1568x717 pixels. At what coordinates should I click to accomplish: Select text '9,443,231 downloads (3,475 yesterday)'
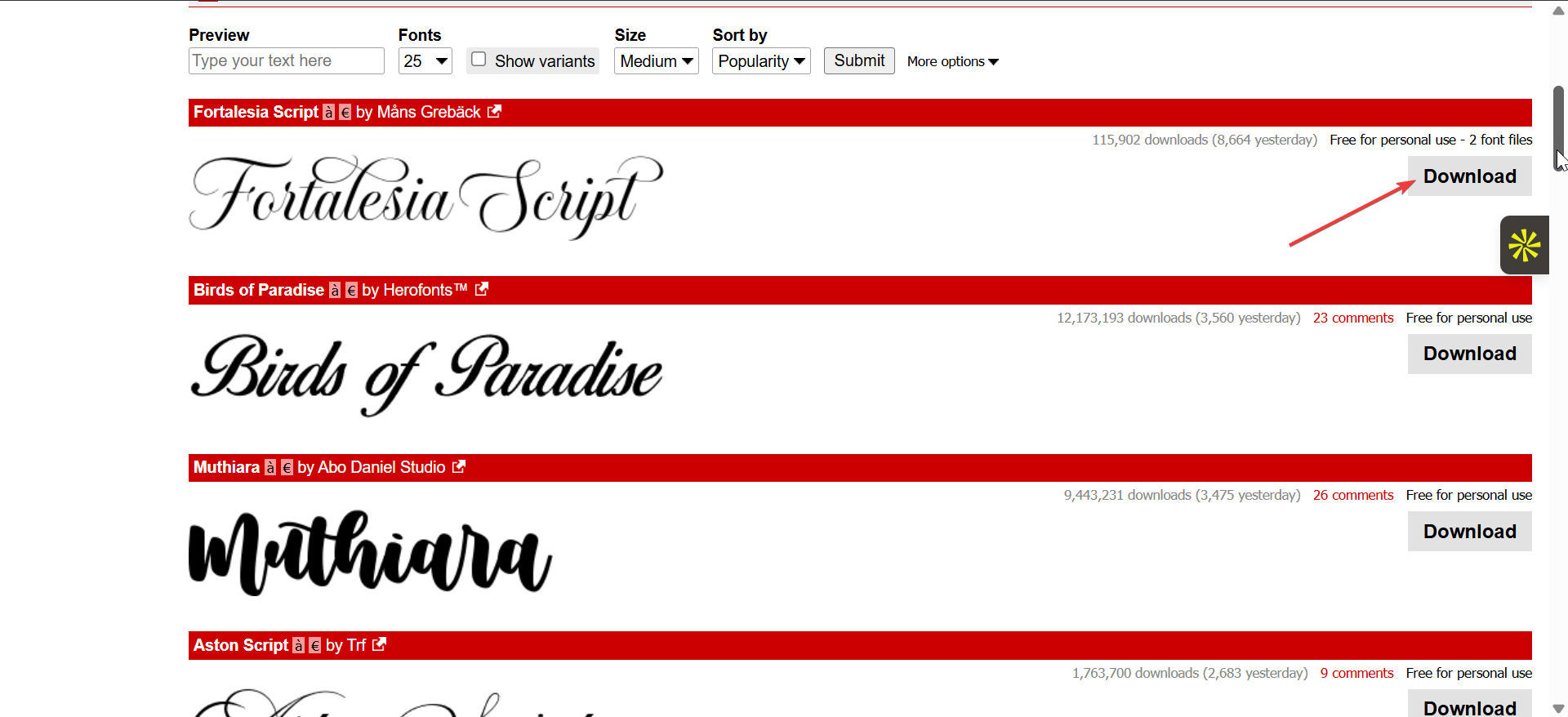click(1182, 495)
